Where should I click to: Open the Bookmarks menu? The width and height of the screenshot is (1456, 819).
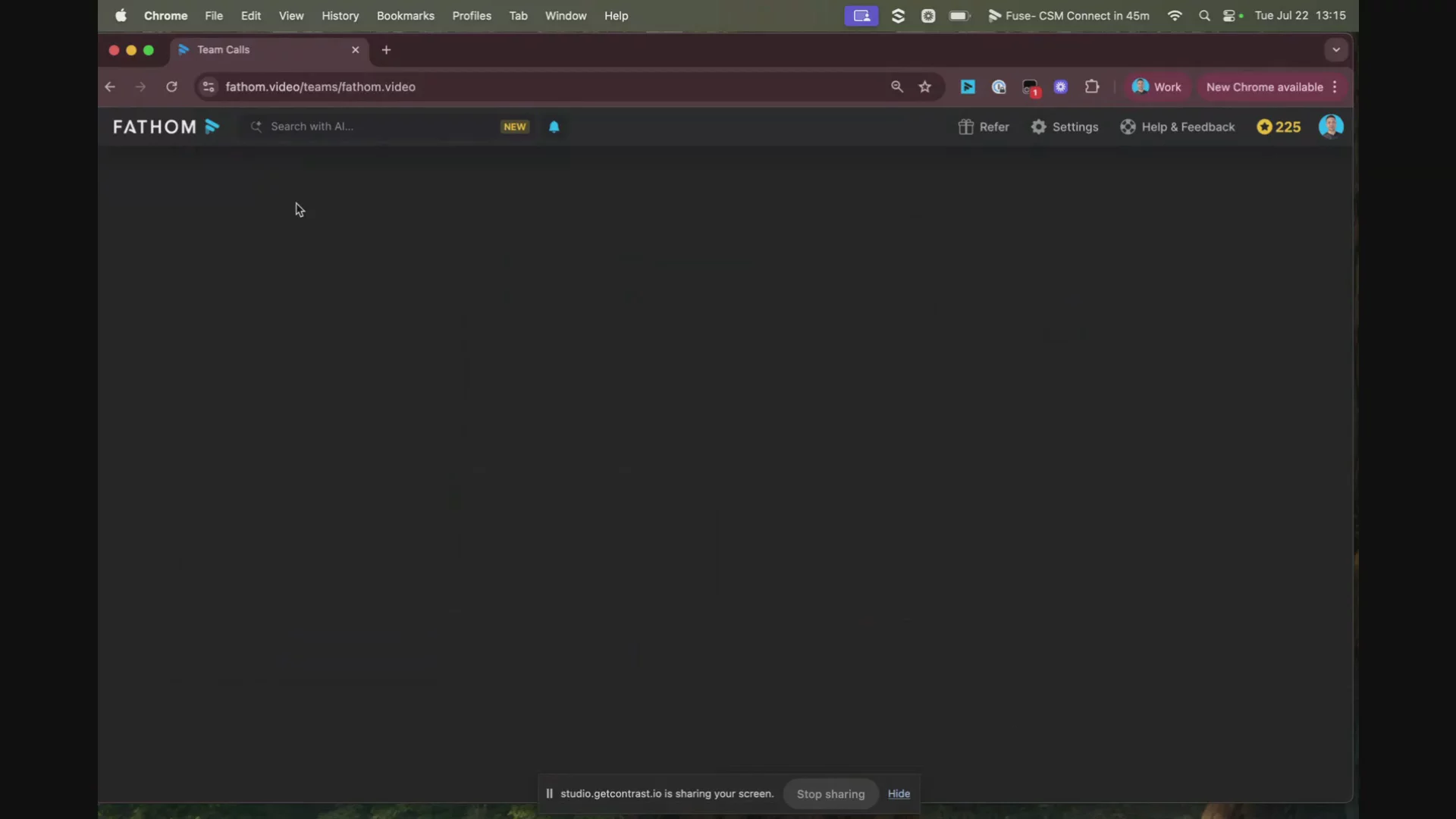tap(405, 15)
